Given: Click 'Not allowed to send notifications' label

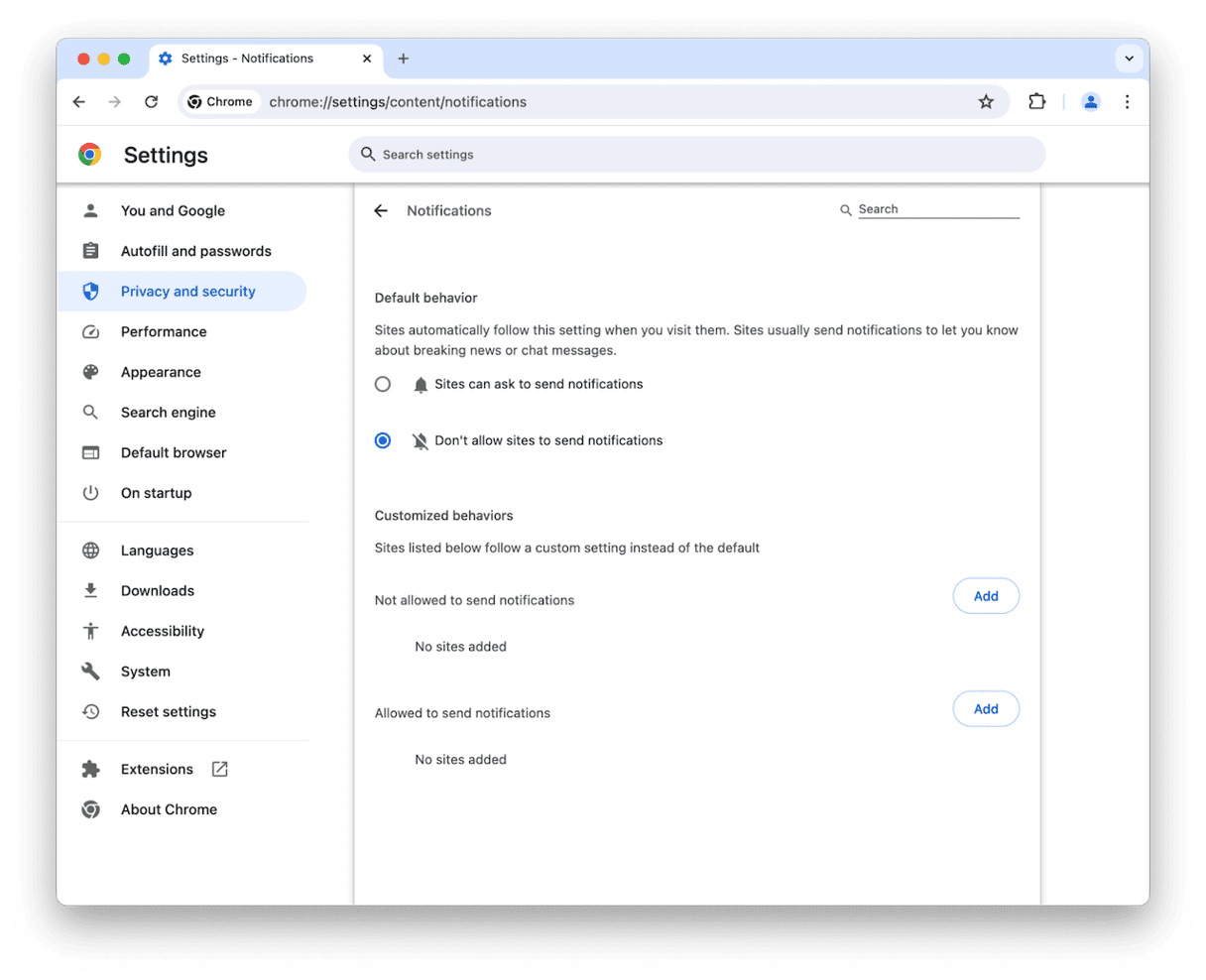Looking at the screenshot, I should click(x=474, y=600).
